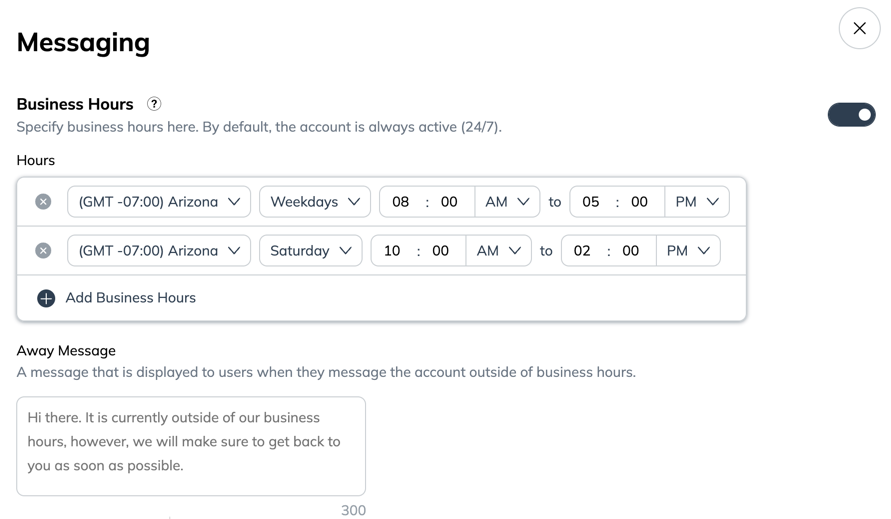
Task: Remove the Saturday business hours row
Action: pyautogui.click(x=43, y=251)
